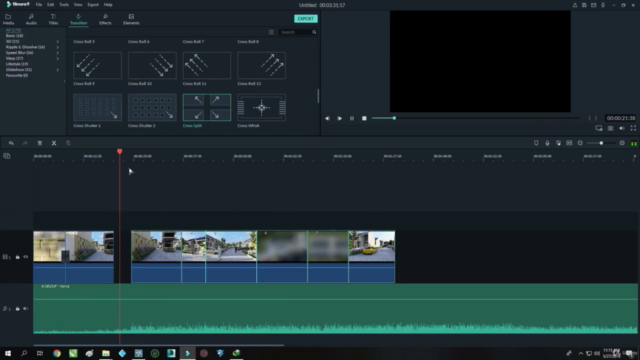
Task: Click the undo arrow in timeline toolbar
Action: tap(11, 143)
